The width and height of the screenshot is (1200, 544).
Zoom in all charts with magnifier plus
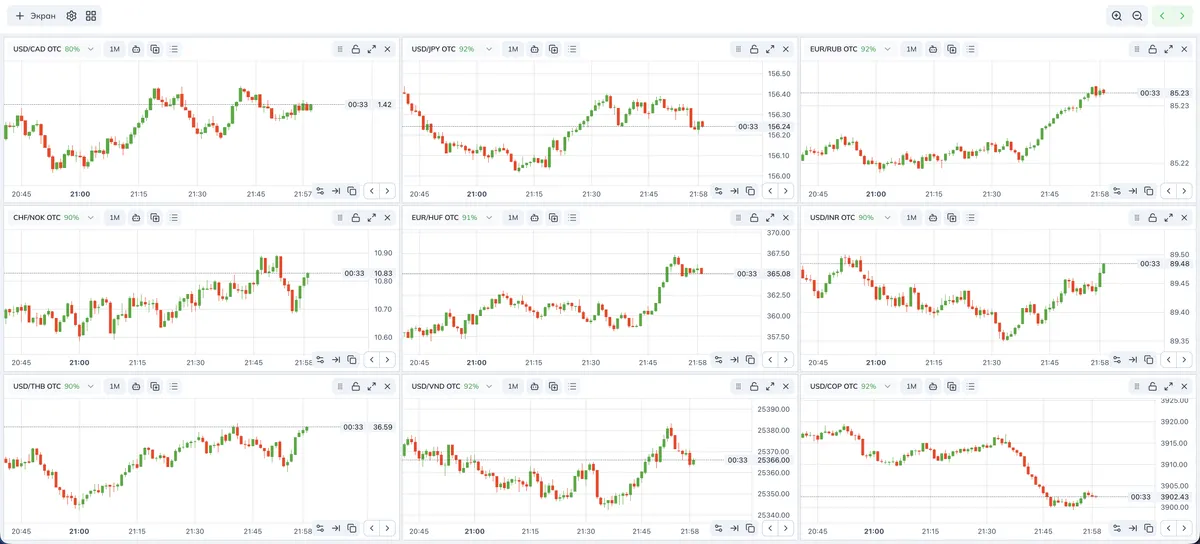(x=1117, y=16)
